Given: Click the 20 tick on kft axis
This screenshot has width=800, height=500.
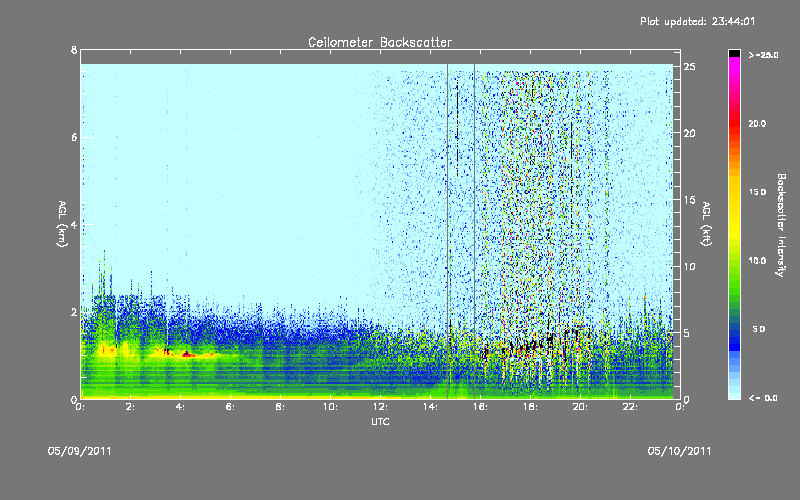Looking at the screenshot, I should click(x=690, y=133).
